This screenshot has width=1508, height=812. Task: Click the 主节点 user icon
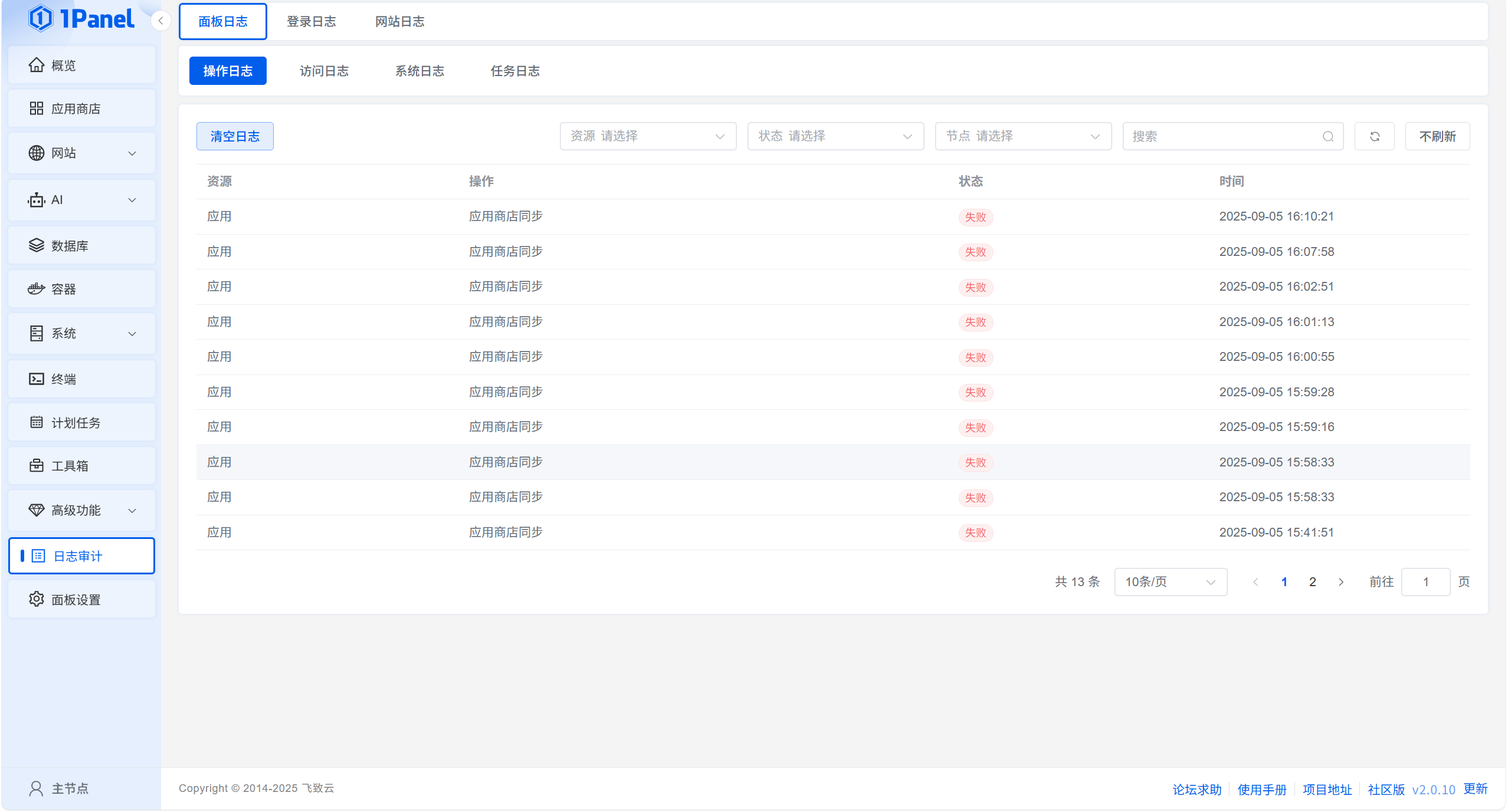[37, 788]
